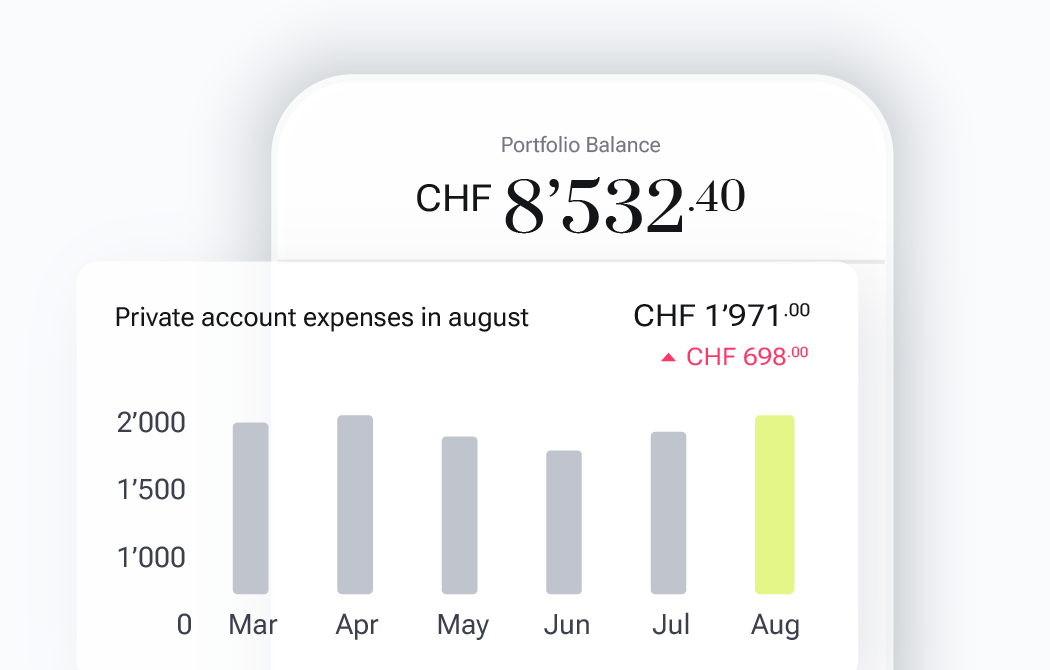
Task: Select the March expense bar
Action: tap(250, 508)
